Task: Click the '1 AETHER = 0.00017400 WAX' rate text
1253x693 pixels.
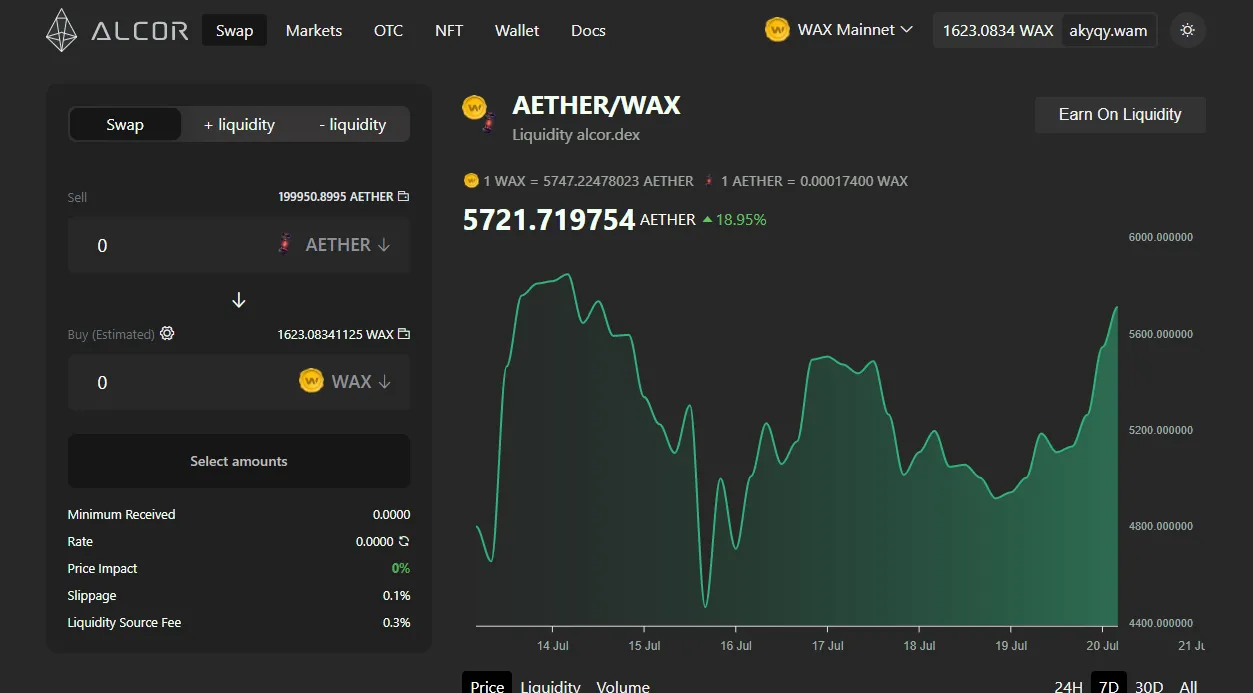Action: pyautogui.click(x=814, y=181)
